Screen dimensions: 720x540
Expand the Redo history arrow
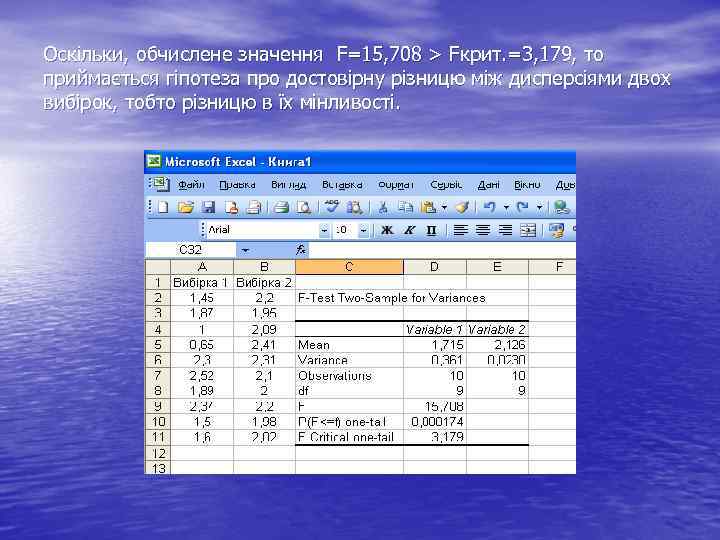540,208
